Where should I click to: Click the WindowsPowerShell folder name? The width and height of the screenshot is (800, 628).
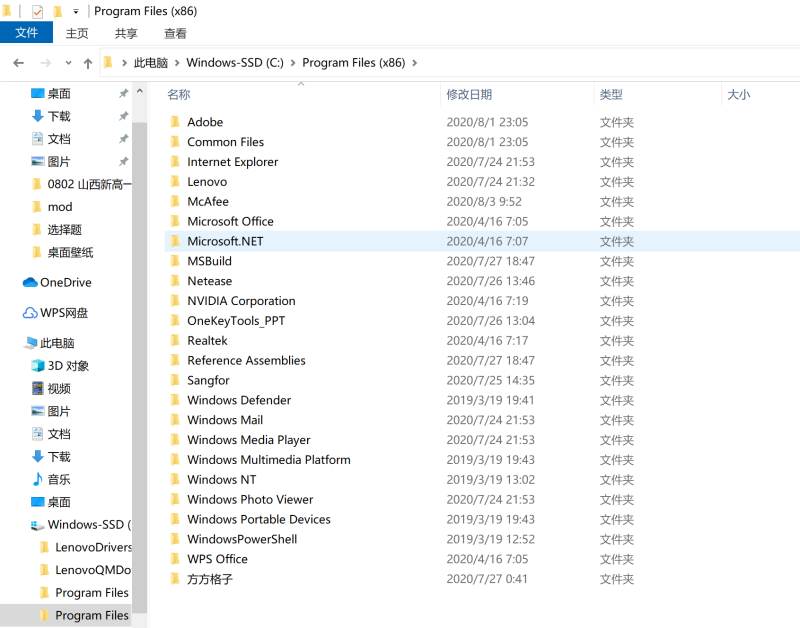tap(242, 539)
